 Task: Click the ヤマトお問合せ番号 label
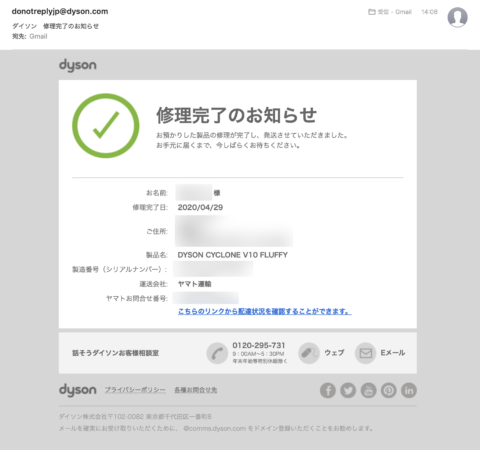136,298
